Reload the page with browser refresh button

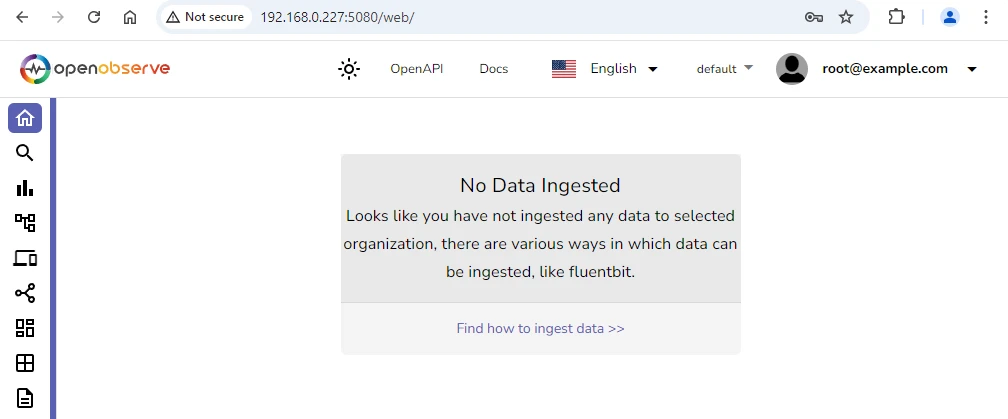94,17
